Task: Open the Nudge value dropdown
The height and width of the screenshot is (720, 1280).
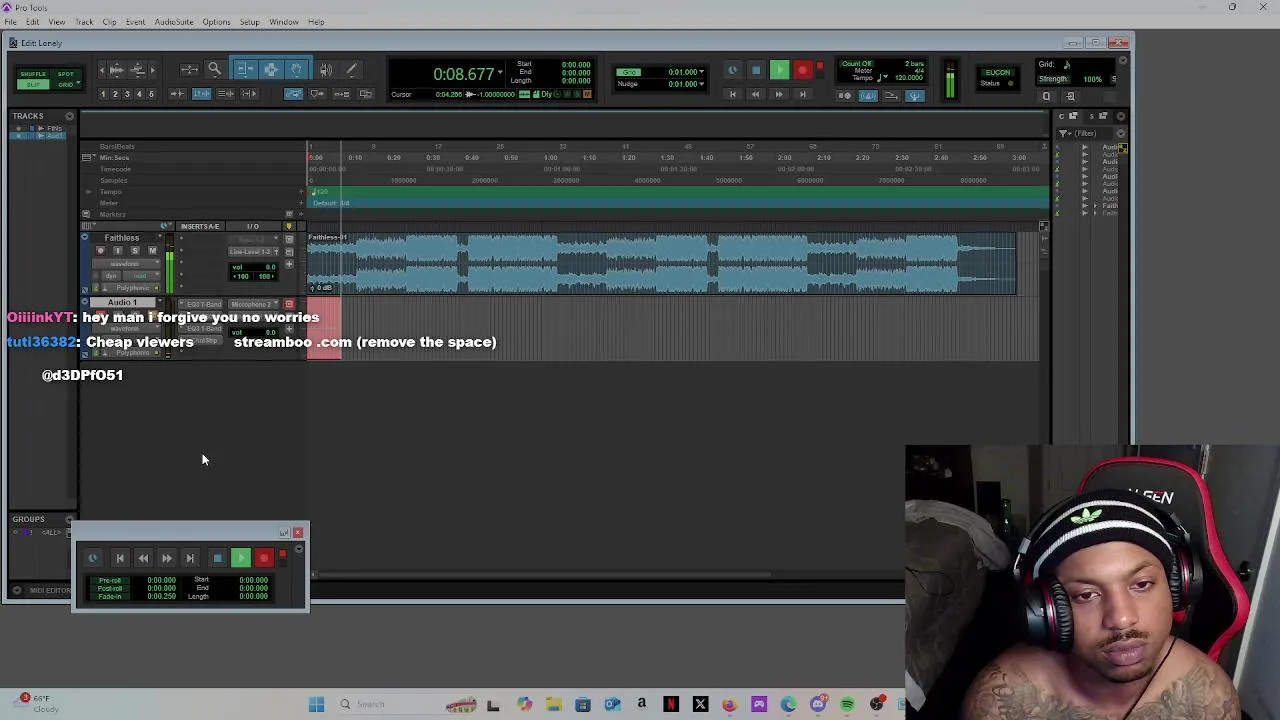Action: pos(701,84)
